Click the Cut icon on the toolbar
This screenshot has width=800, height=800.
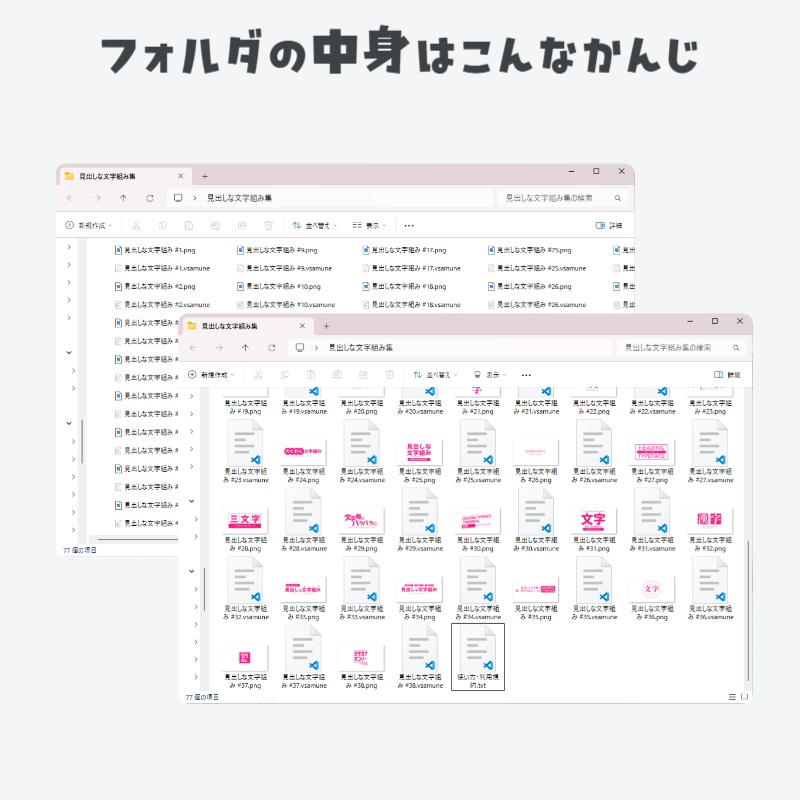[258, 374]
